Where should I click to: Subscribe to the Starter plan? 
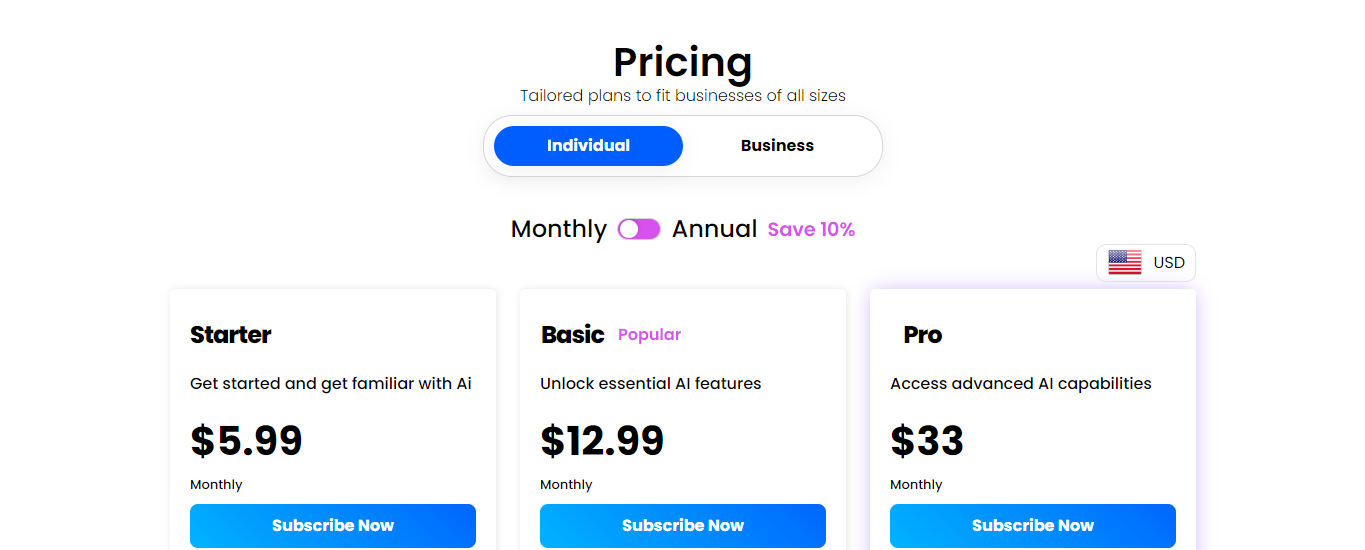click(x=333, y=526)
